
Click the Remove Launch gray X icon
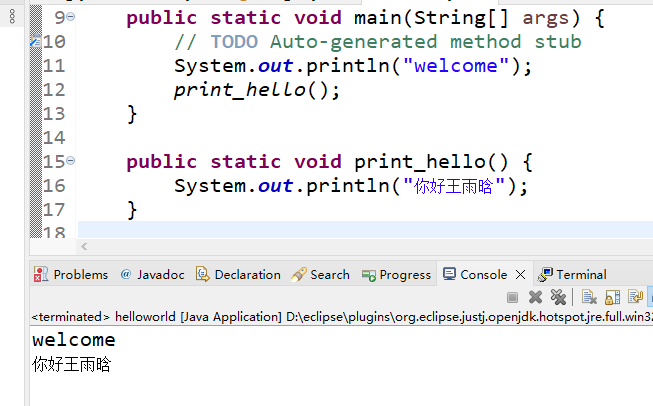tap(535, 297)
